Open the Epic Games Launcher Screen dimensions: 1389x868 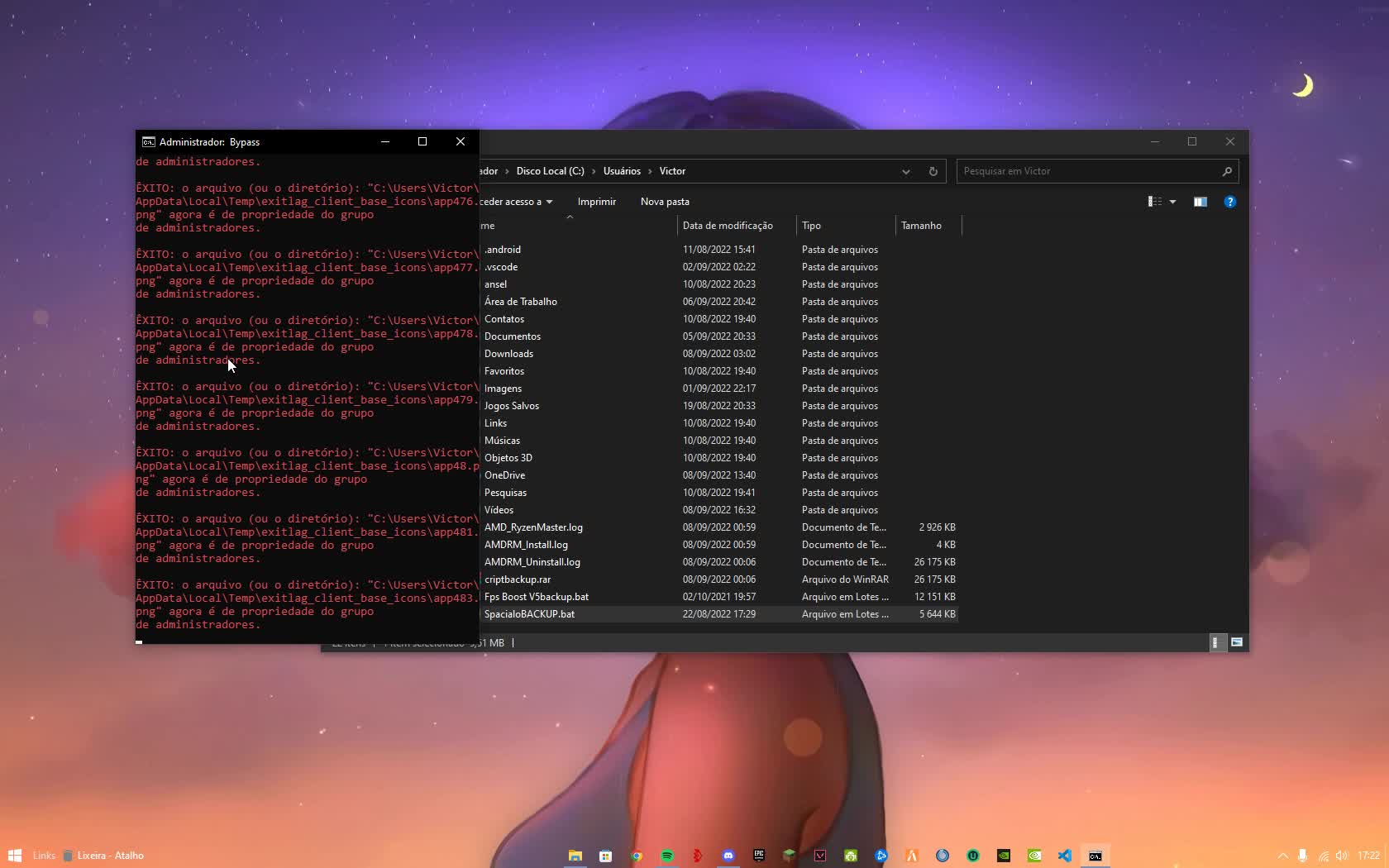pyautogui.click(x=757, y=856)
